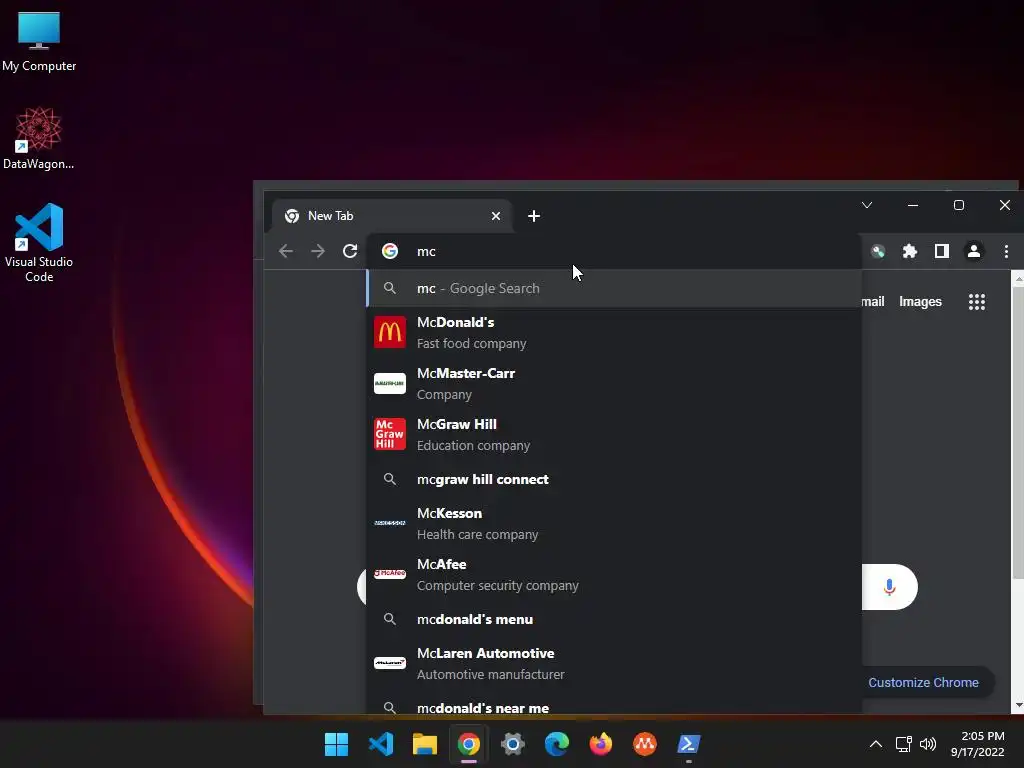Viewport: 1024px width, 768px height.
Task: Open Chrome three-dot menu
Action: pyautogui.click(x=1006, y=251)
